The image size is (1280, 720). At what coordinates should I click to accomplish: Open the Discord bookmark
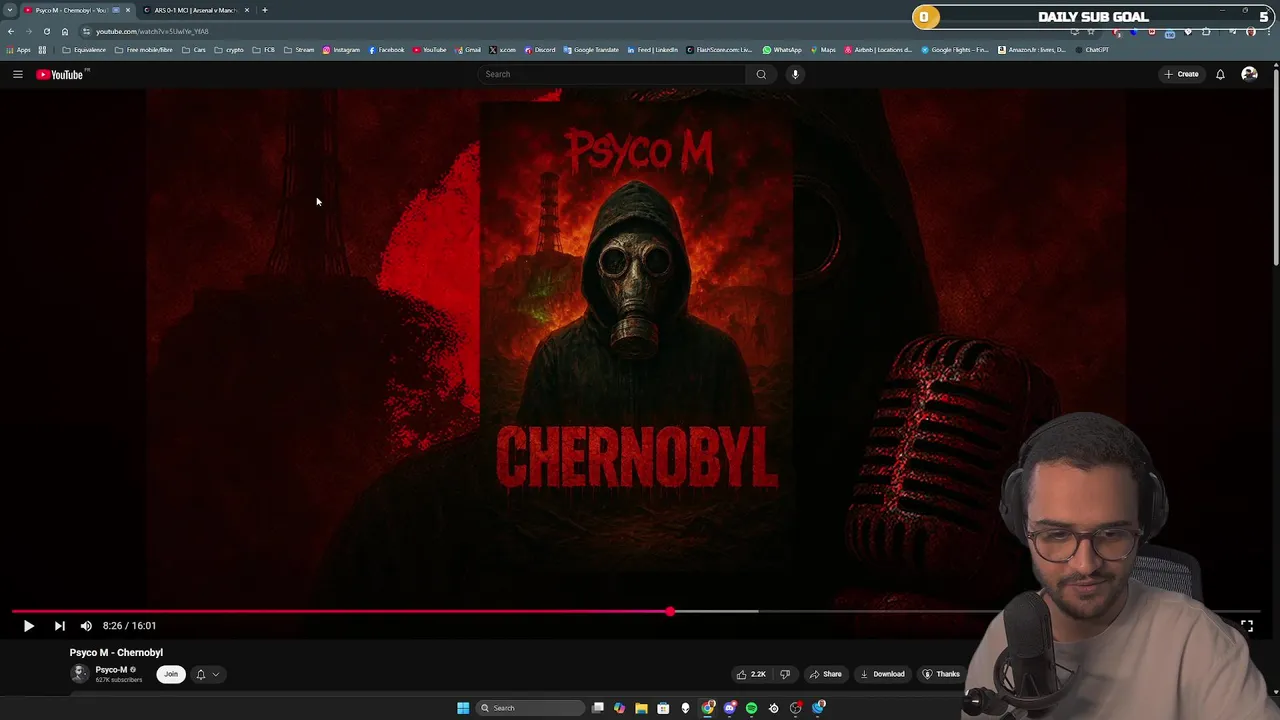click(x=540, y=50)
